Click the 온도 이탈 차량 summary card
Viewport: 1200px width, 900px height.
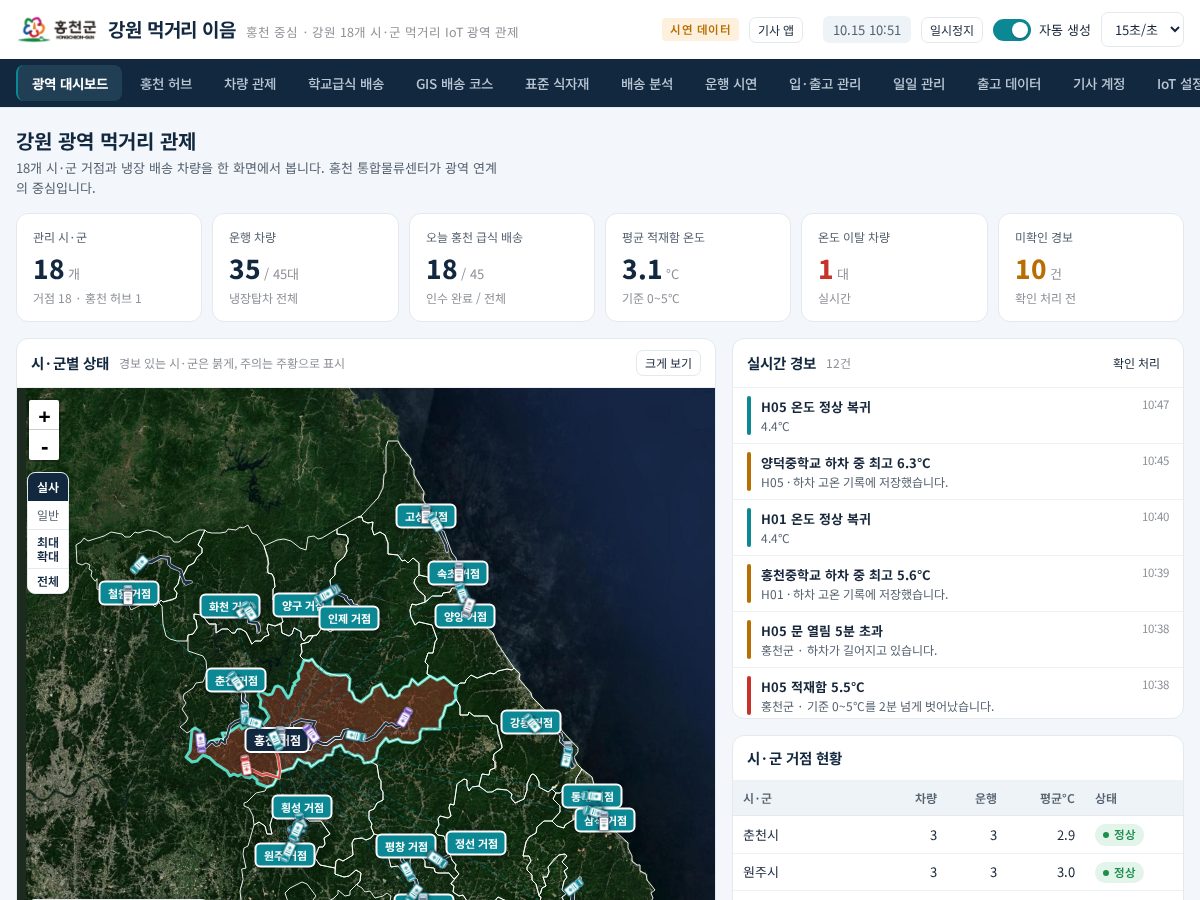[893, 267]
